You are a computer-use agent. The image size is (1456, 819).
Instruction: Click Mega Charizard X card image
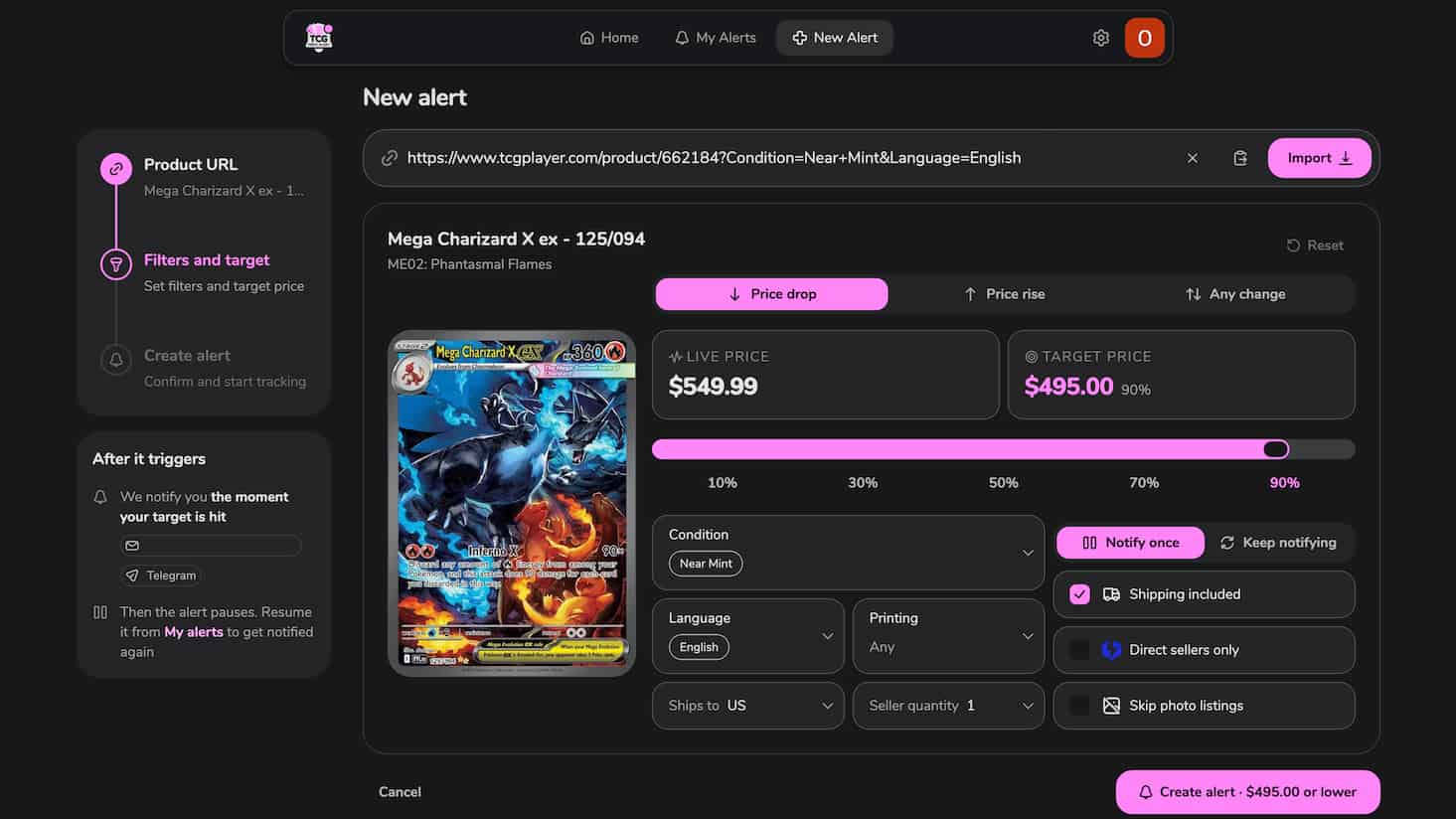(x=512, y=503)
